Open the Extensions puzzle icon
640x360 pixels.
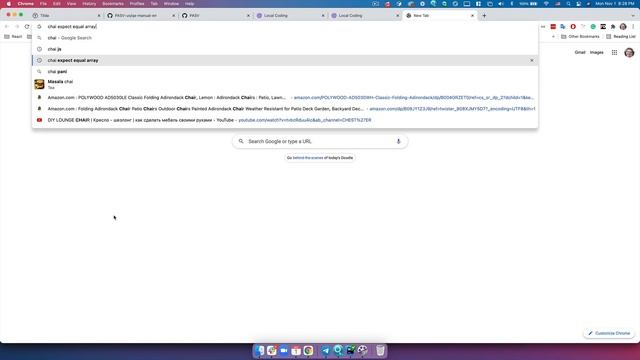point(613,27)
